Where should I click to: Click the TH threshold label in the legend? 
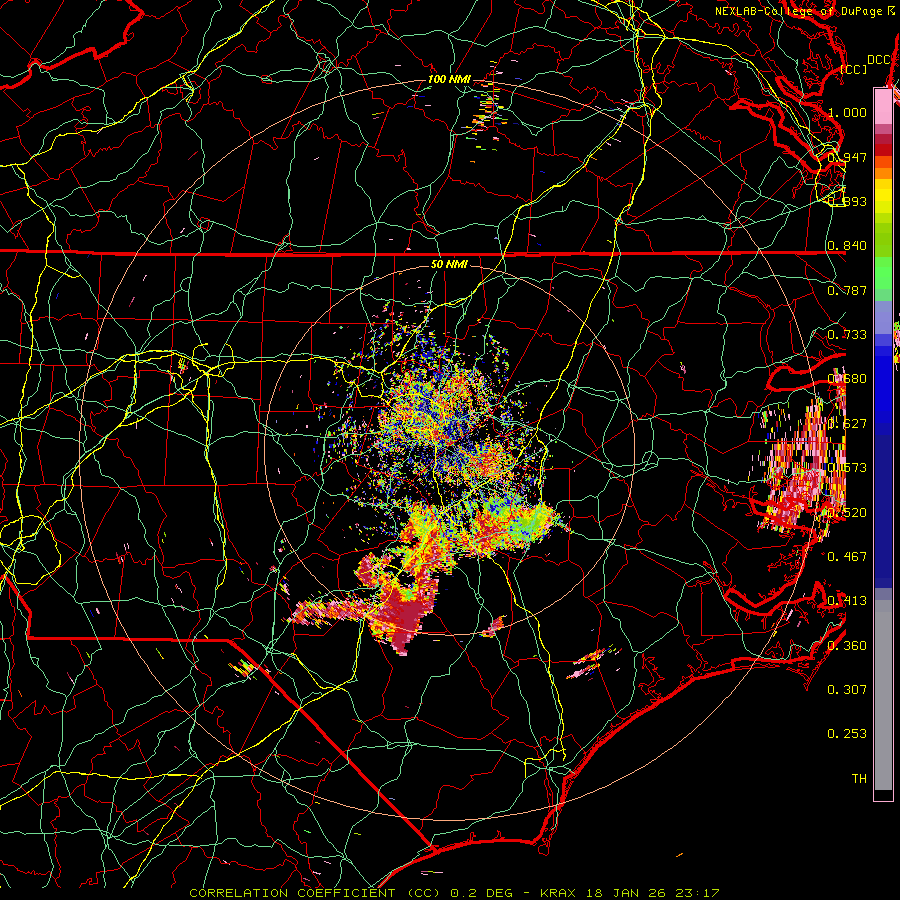[859, 779]
